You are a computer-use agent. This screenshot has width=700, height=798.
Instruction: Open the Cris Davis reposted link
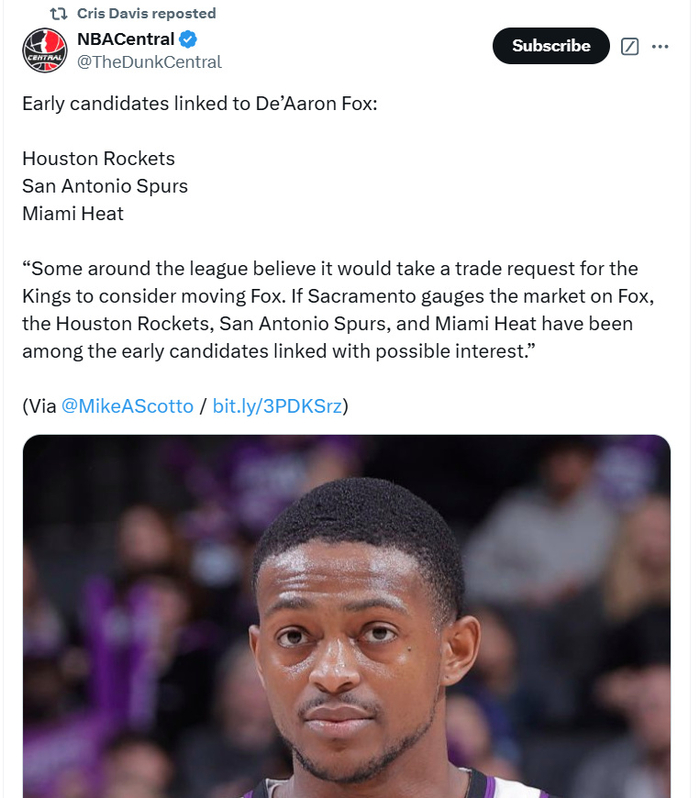(x=146, y=14)
